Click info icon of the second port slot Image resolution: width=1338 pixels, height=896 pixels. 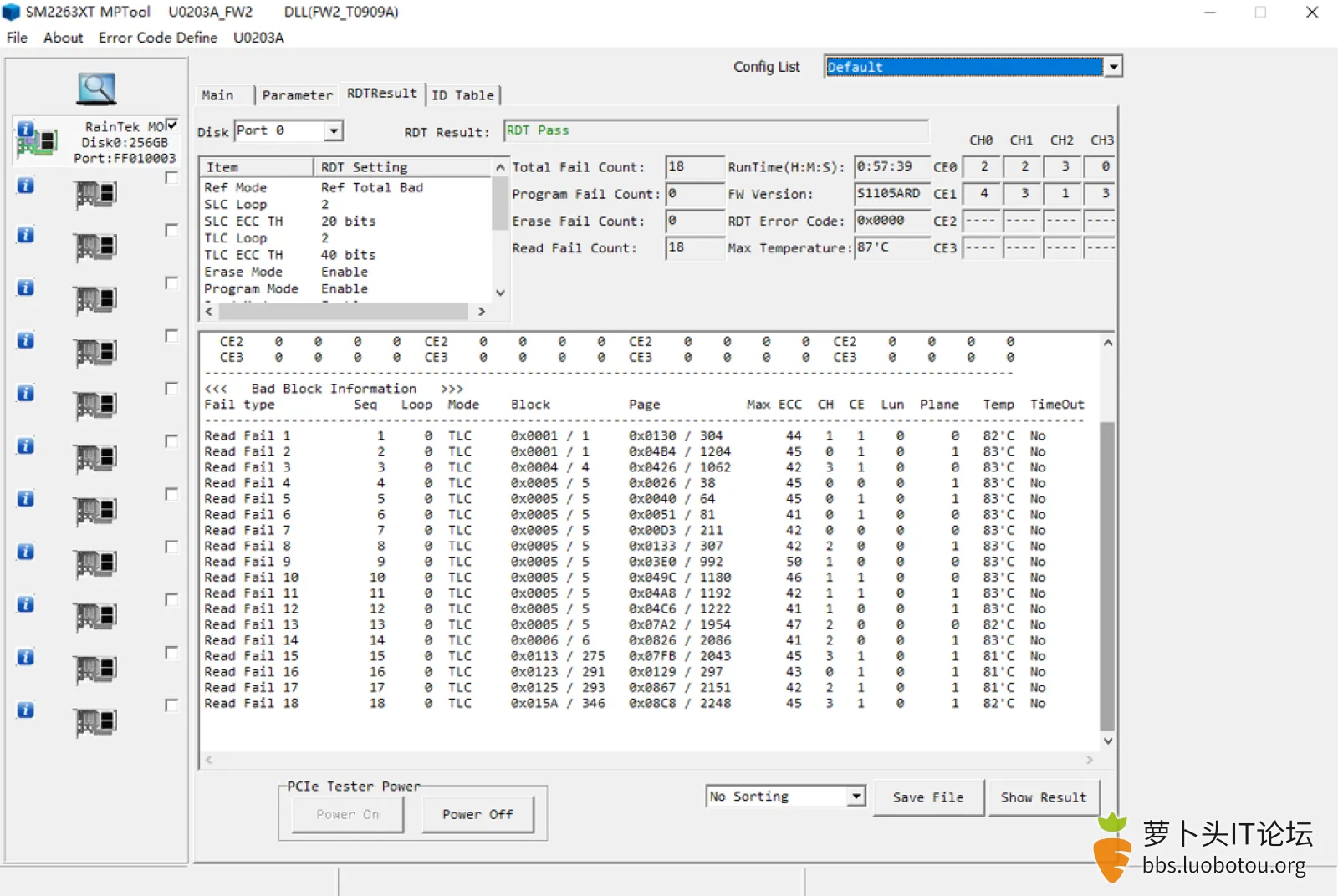(x=26, y=185)
